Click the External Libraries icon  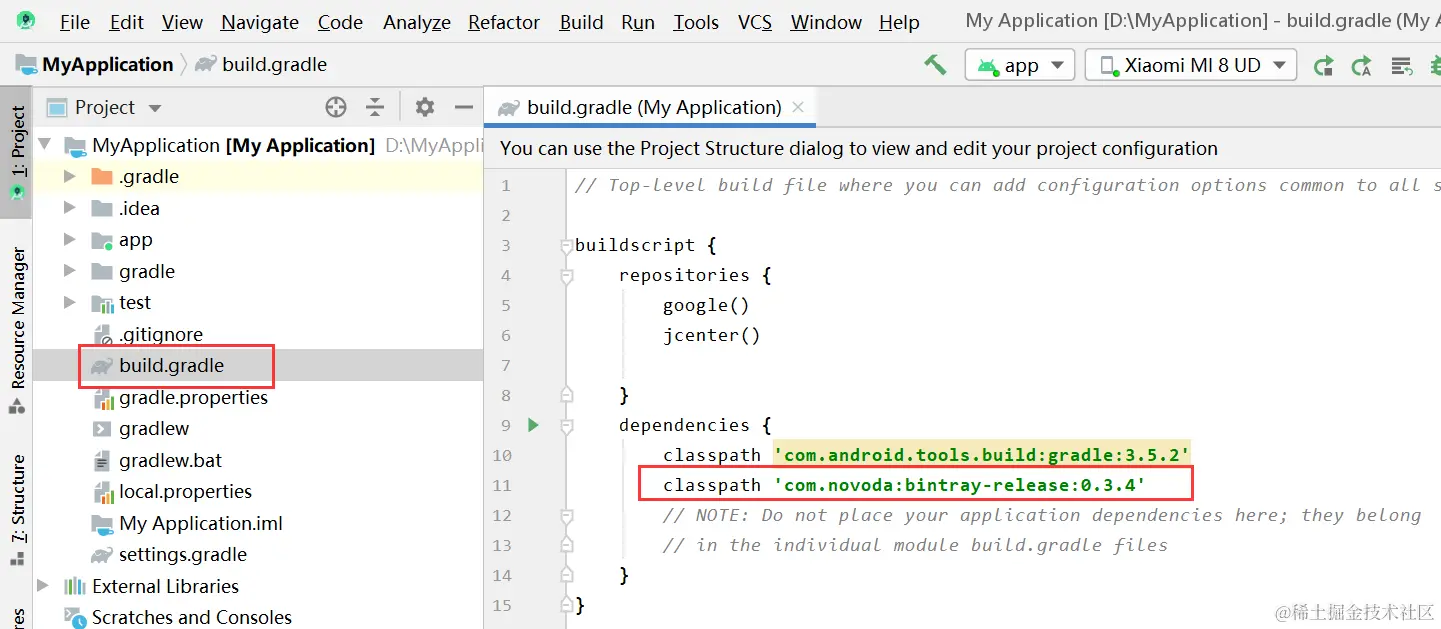pos(75,586)
